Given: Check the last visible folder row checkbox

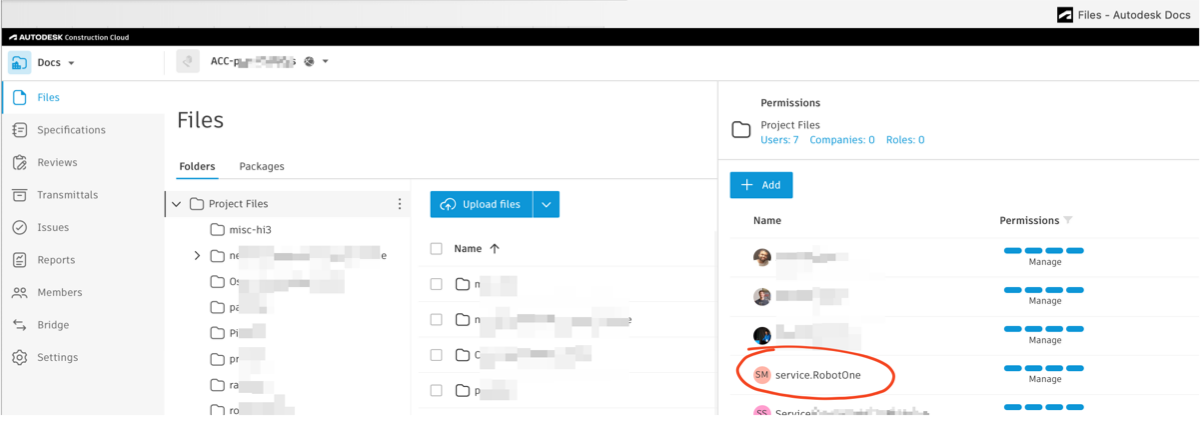Looking at the screenshot, I should coord(436,390).
